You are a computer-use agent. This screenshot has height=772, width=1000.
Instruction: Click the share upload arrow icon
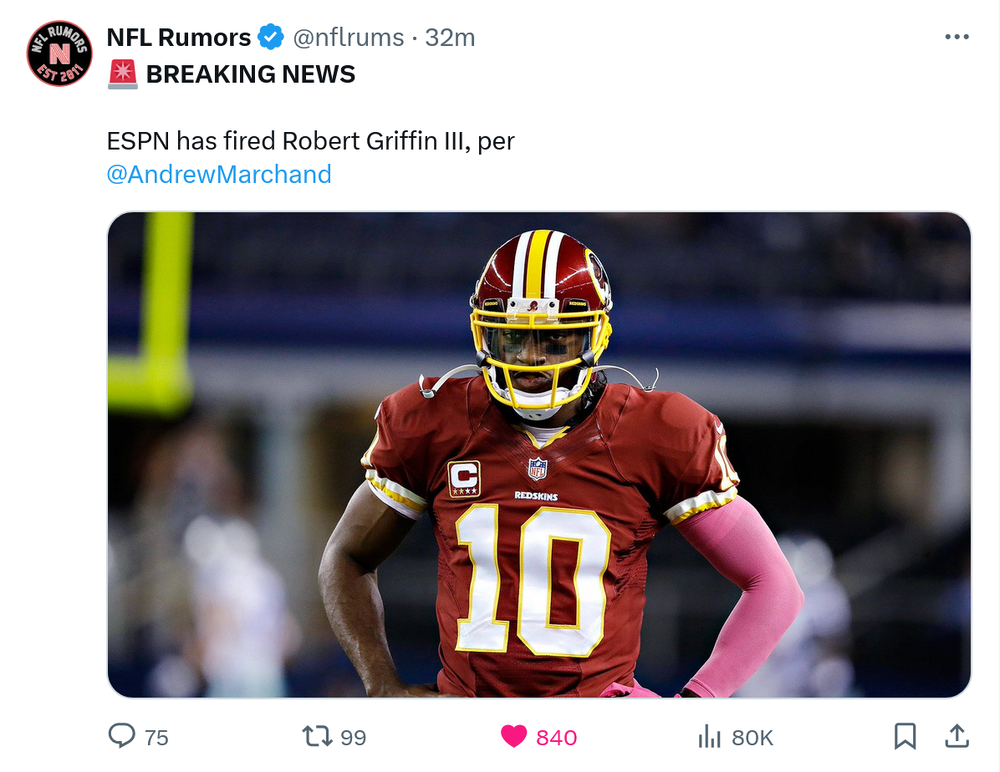[x=957, y=736]
